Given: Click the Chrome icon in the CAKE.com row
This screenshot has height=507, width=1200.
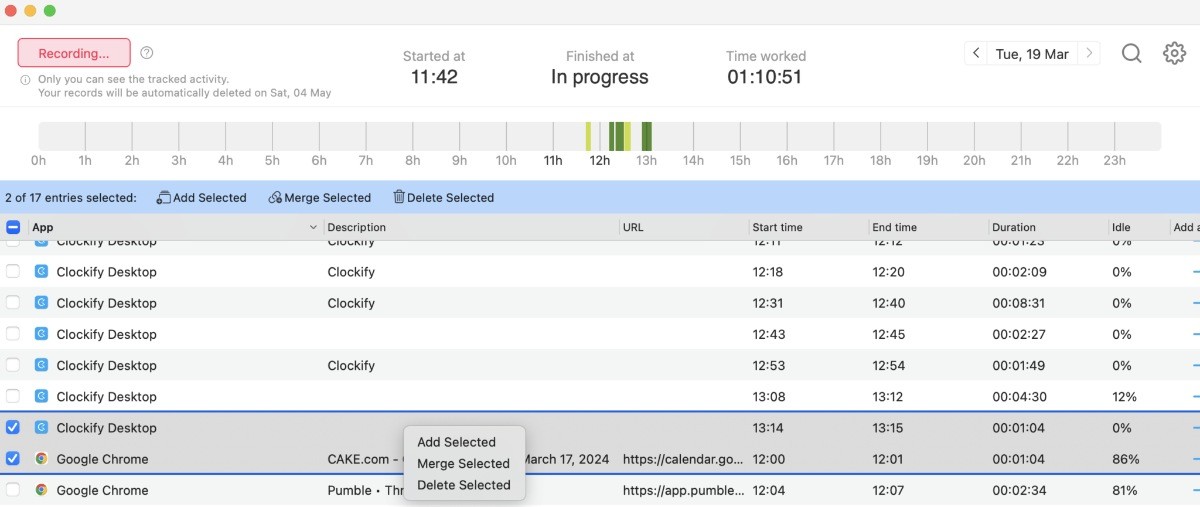Looking at the screenshot, I should [41, 459].
